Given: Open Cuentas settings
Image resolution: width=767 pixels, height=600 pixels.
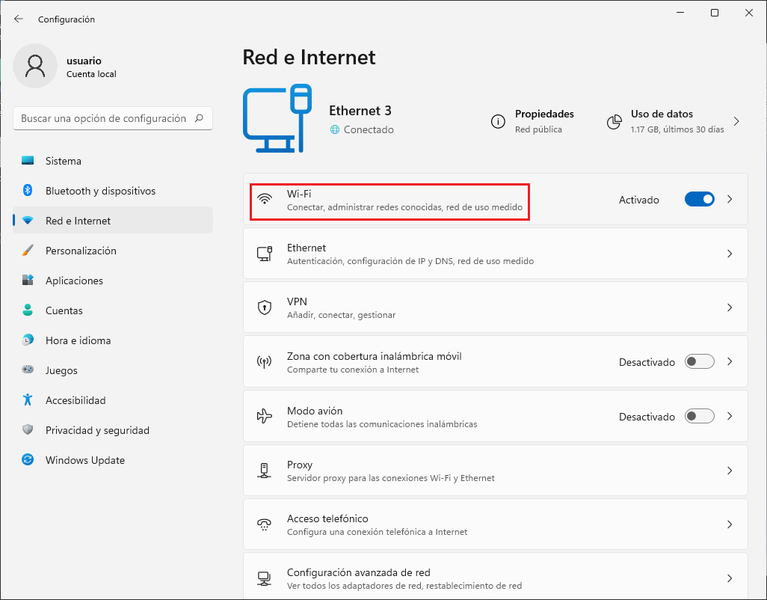Looking at the screenshot, I should pyautogui.click(x=113, y=310).
